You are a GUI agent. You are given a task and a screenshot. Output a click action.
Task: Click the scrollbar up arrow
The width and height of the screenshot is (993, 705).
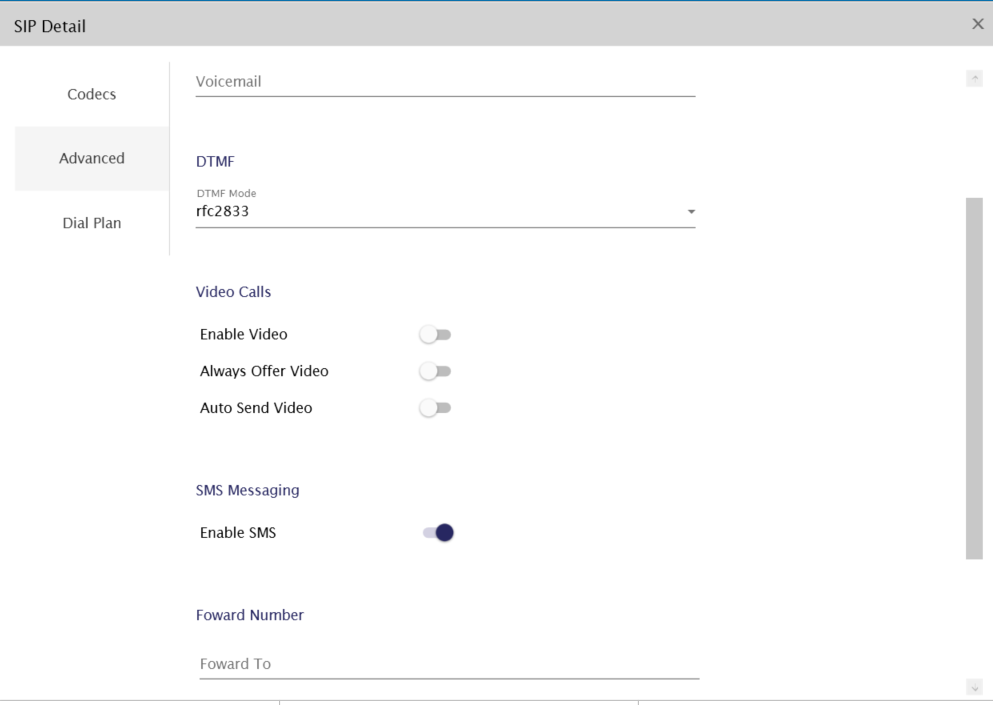(973, 78)
